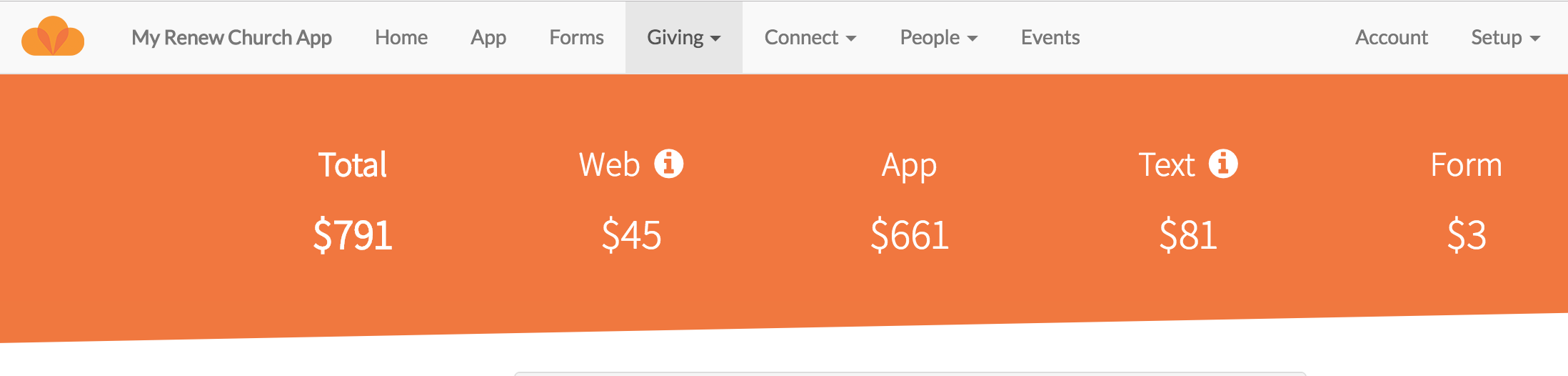The image size is (1568, 376).
Task: Open the App nav item
Action: click(x=488, y=37)
